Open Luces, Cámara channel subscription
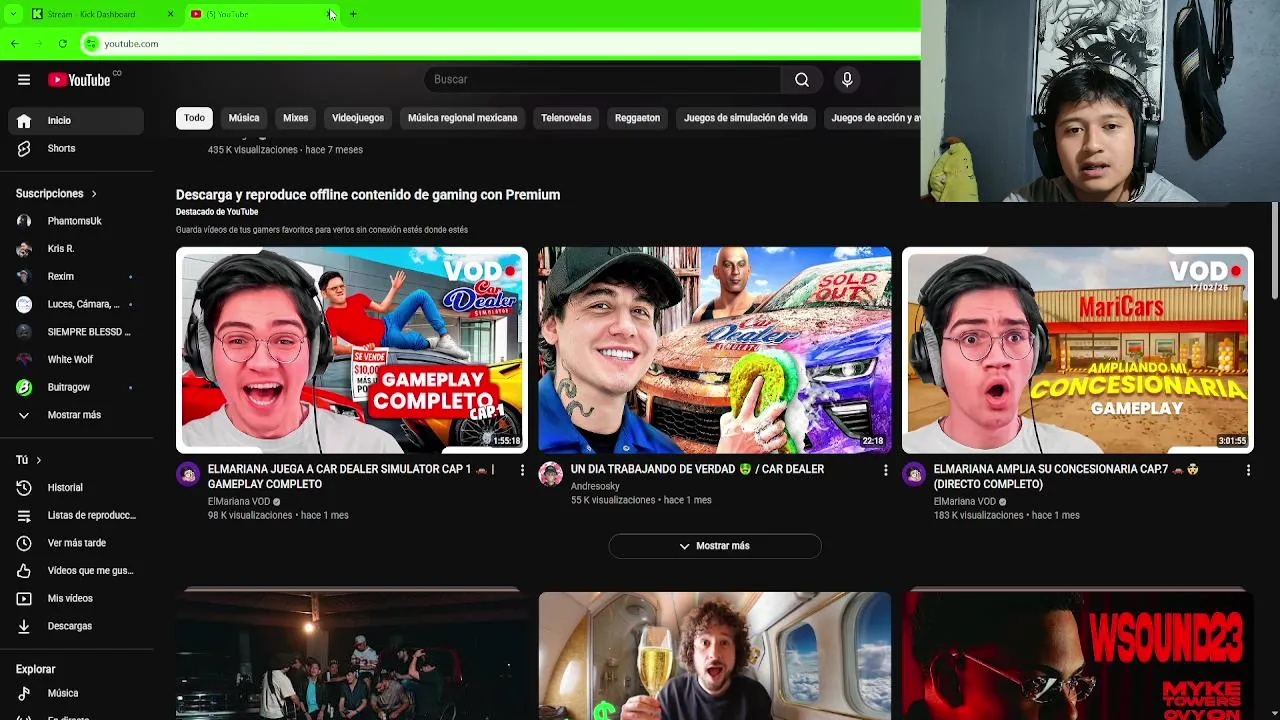1280x720 pixels. point(76,304)
